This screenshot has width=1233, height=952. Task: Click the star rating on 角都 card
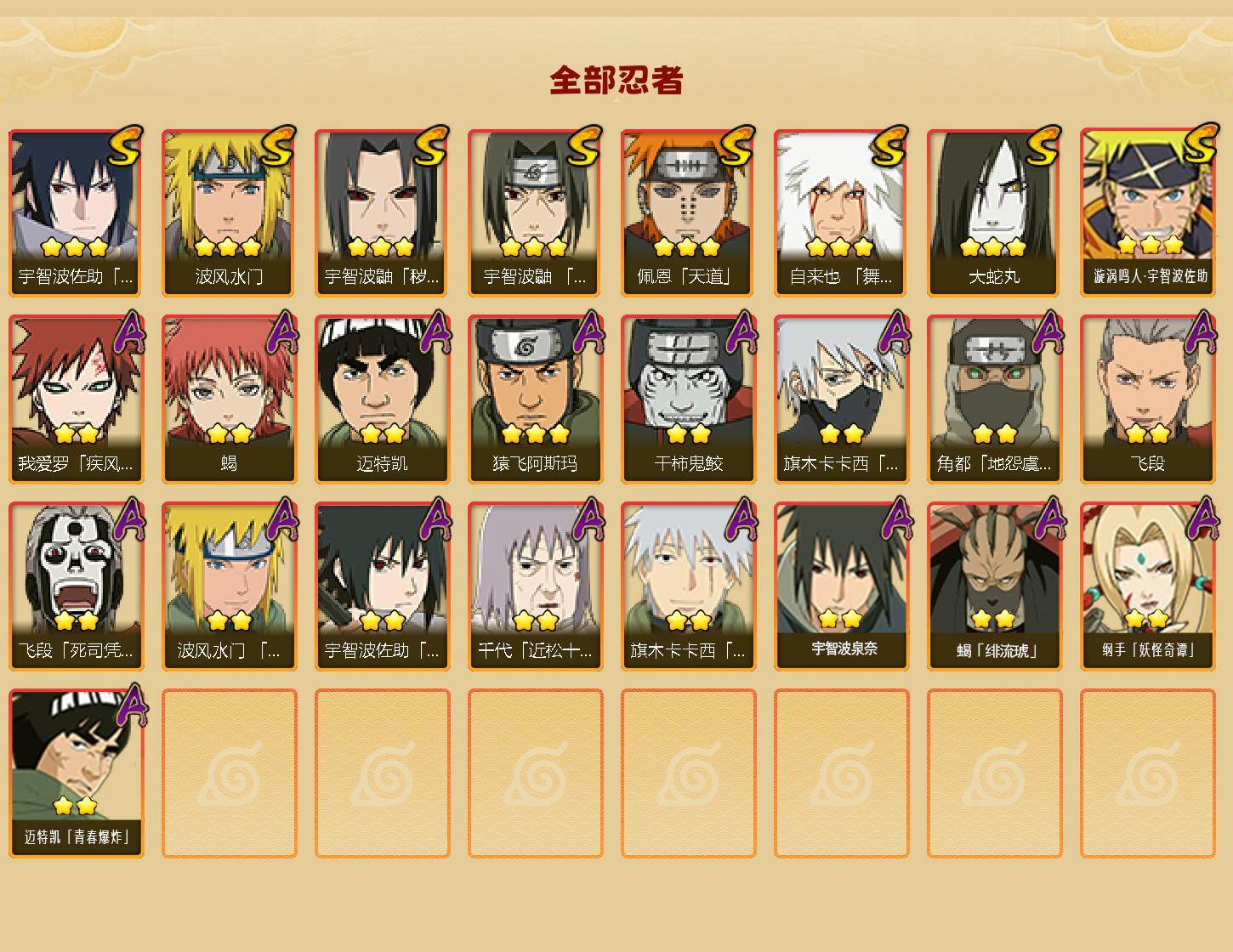994,433
